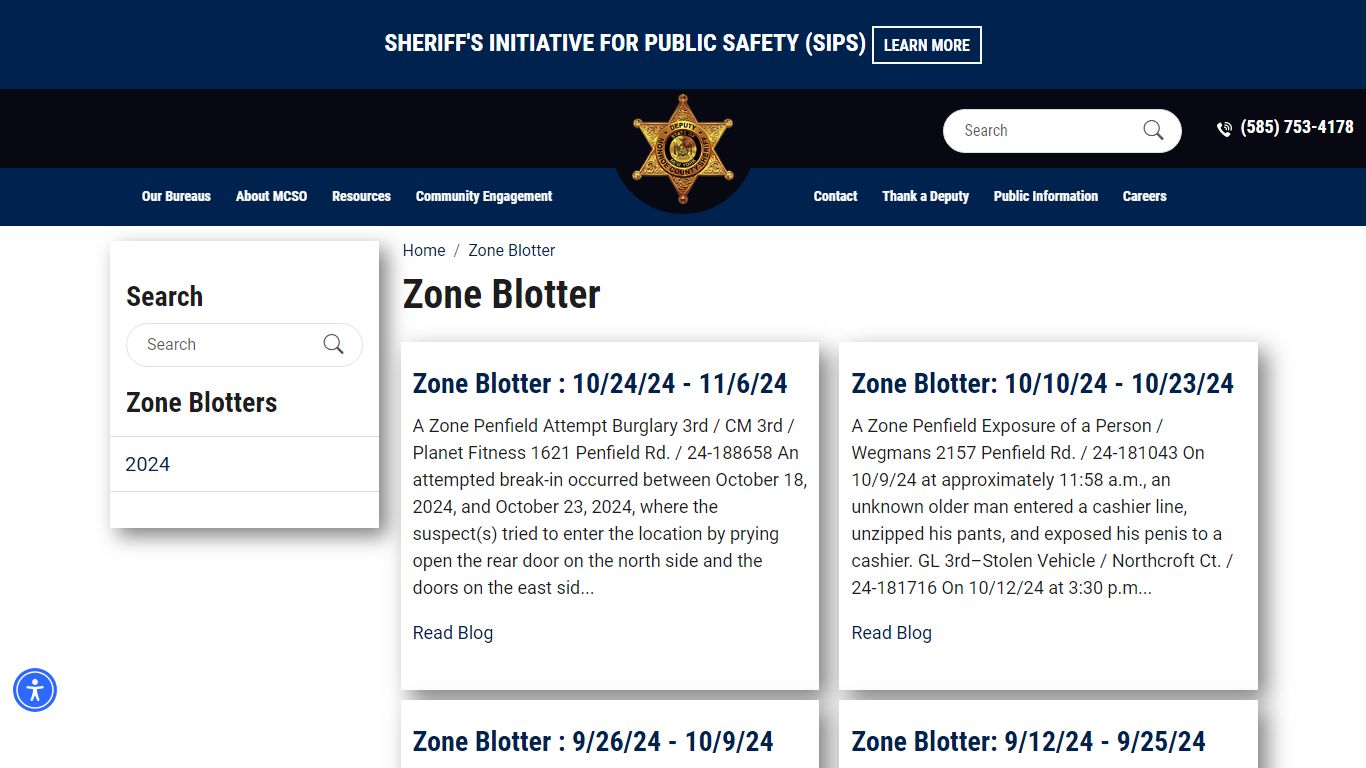Open the Resources menu
The height and width of the screenshot is (768, 1366).
coord(361,196)
